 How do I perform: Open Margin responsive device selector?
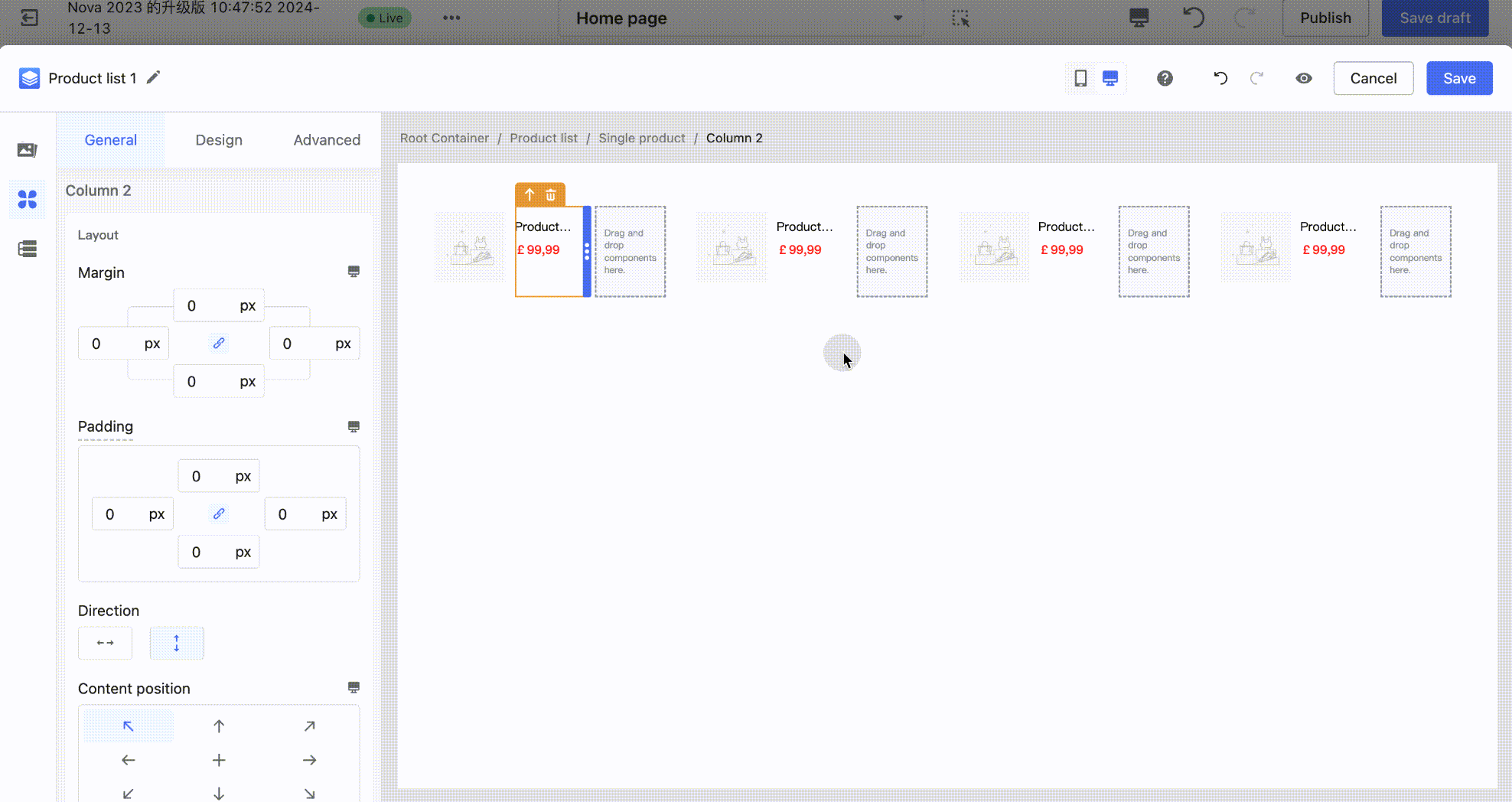354,272
